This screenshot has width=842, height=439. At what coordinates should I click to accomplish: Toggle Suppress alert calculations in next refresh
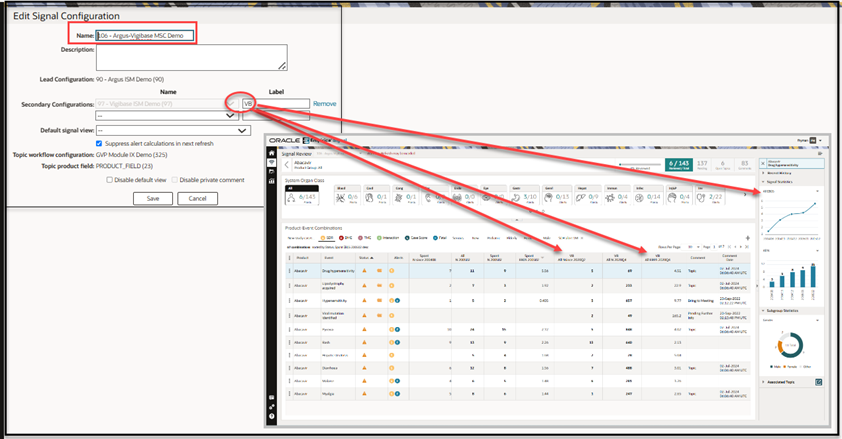point(99,143)
